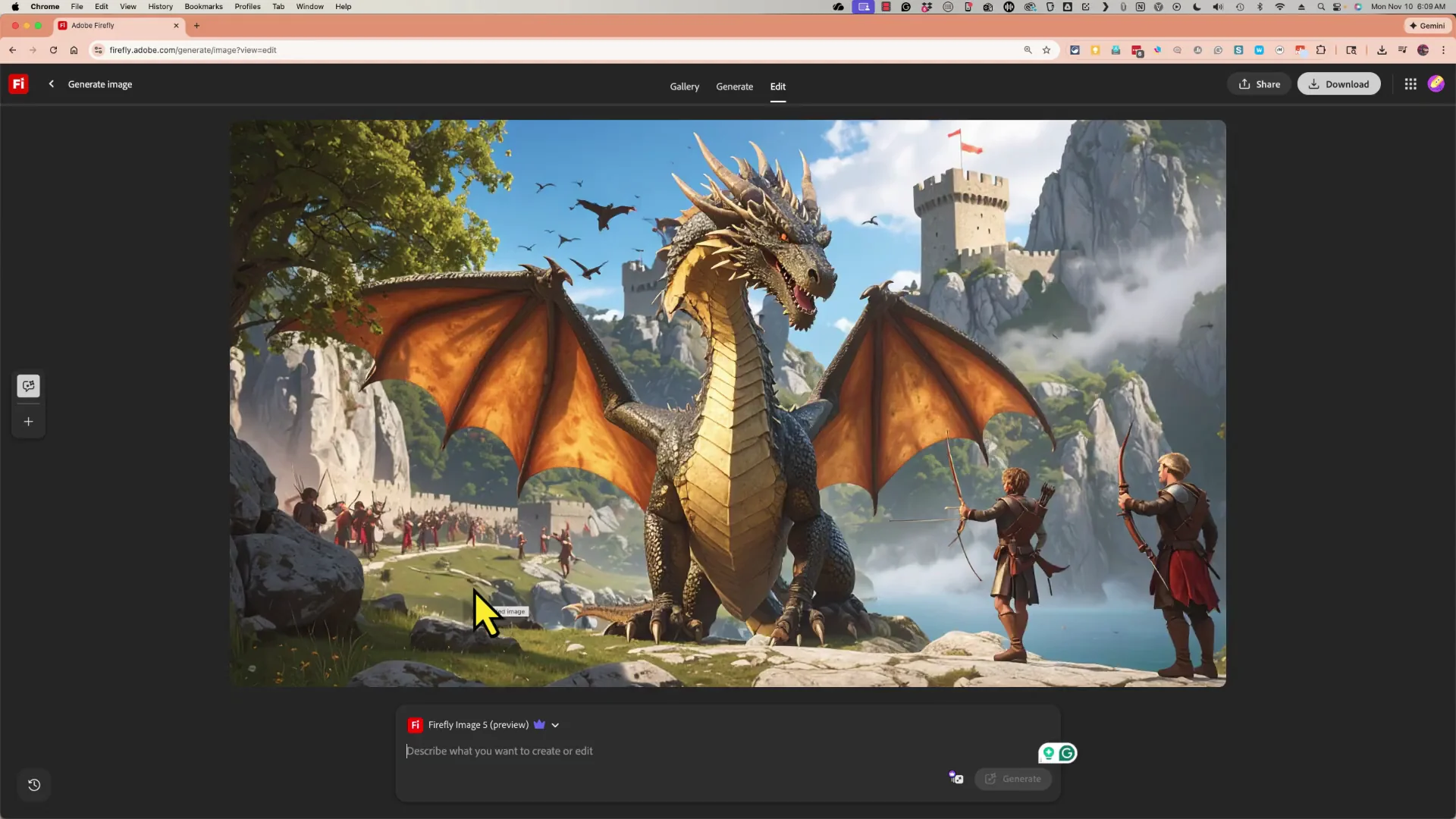
Task: Open the generation history icon
Action: [34, 785]
